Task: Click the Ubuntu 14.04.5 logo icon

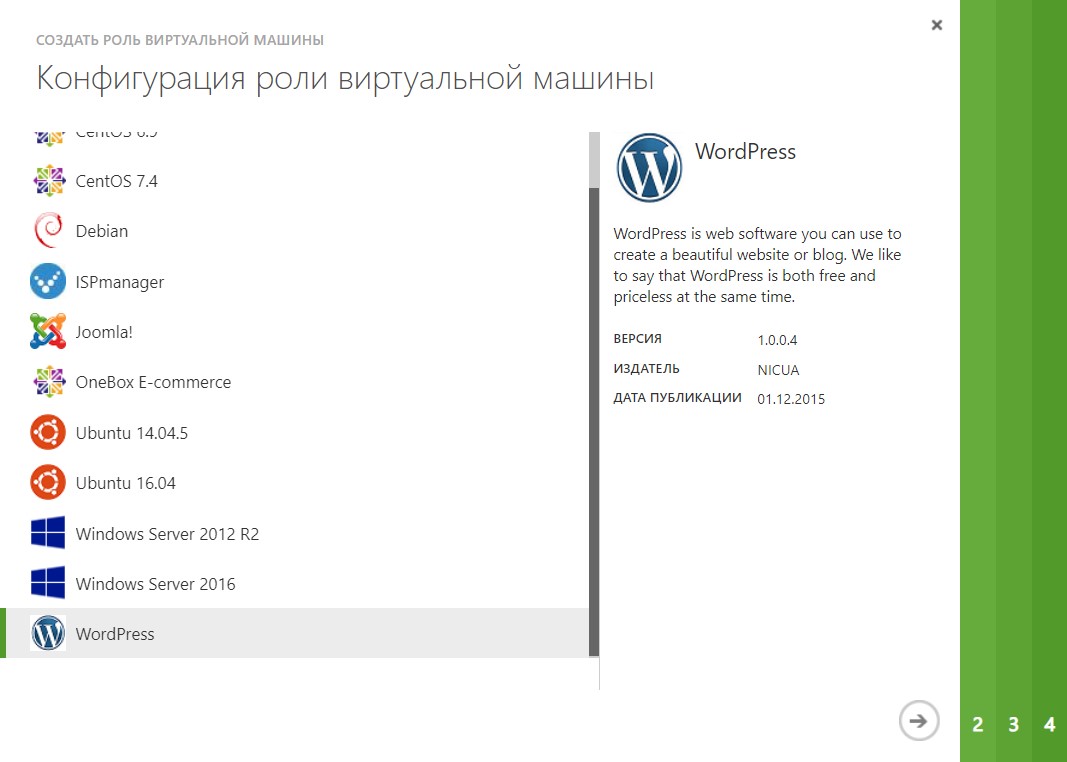Action: pyautogui.click(x=48, y=432)
